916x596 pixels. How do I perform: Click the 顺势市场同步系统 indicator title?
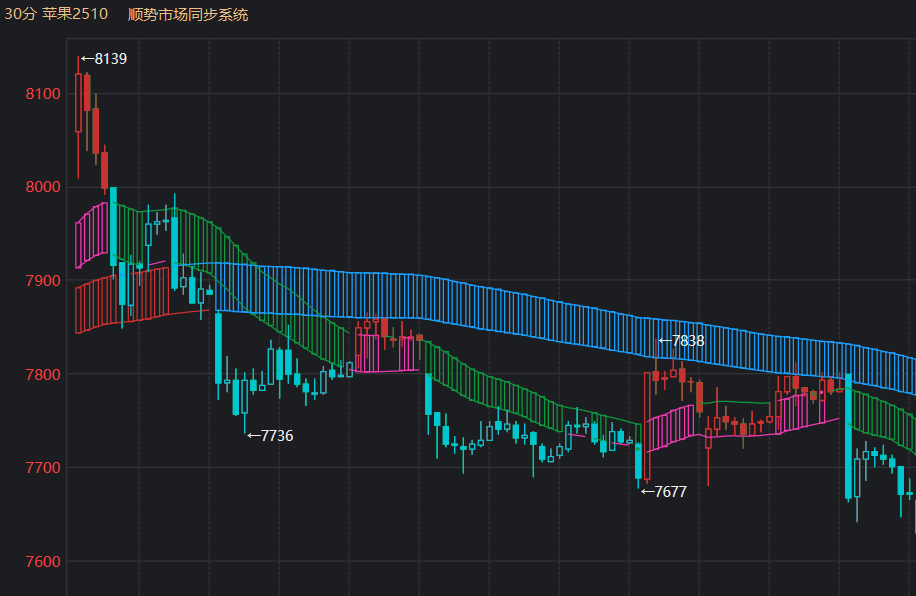[x=188, y=15]
